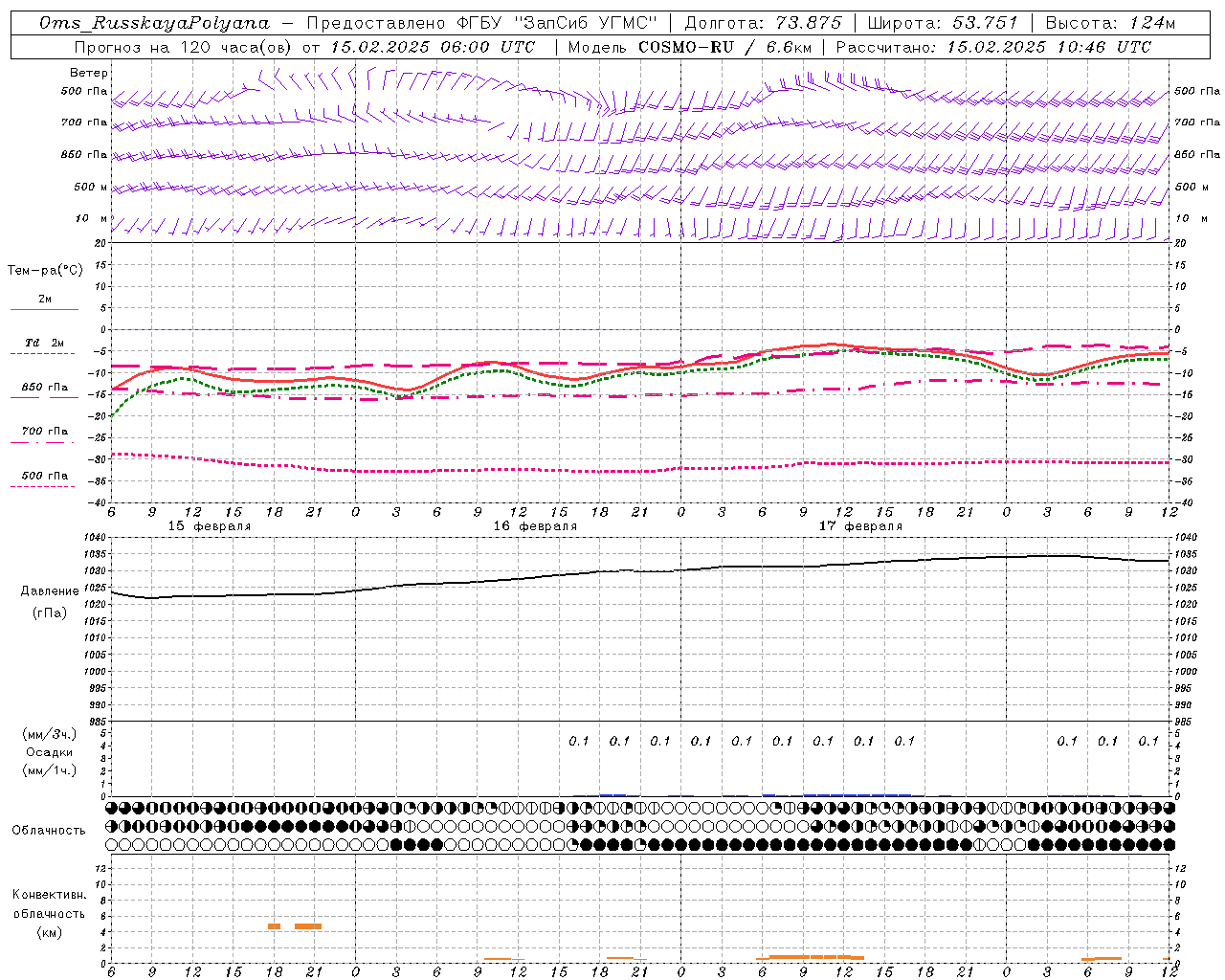The image size is (1225, 980).
Task: Click the Ветер panel label
Action: tap(89, 73)
